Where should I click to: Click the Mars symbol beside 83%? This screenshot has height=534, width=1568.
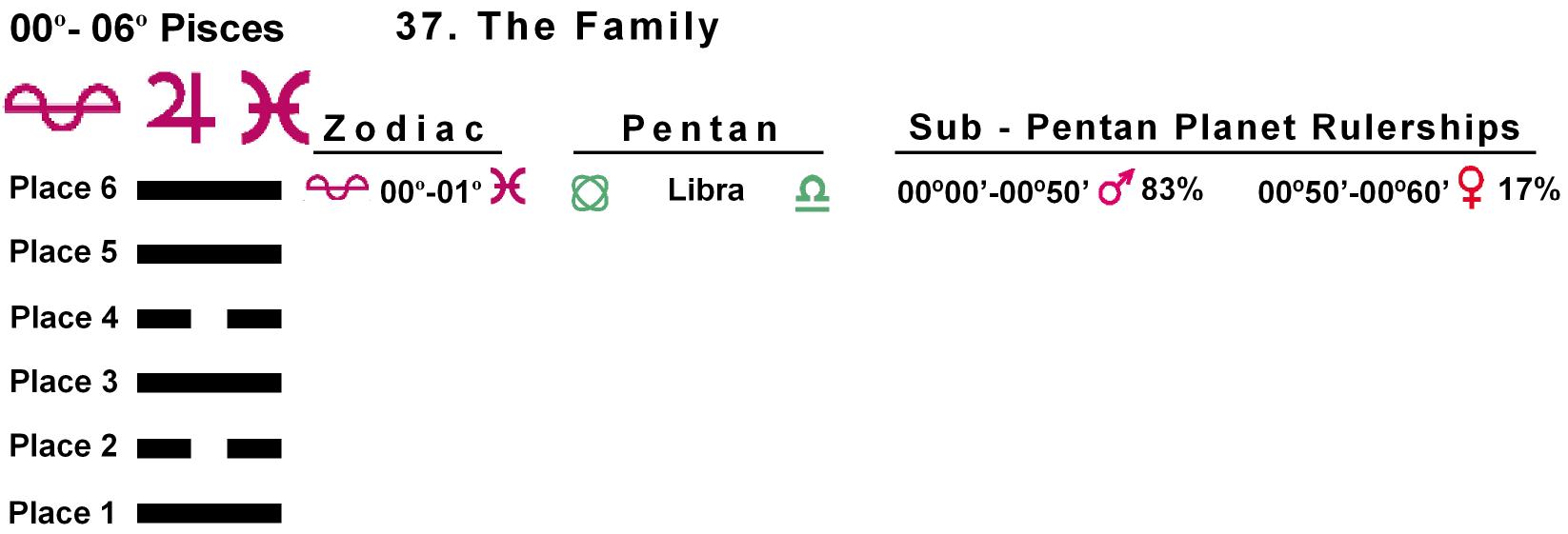(1116, 188)
